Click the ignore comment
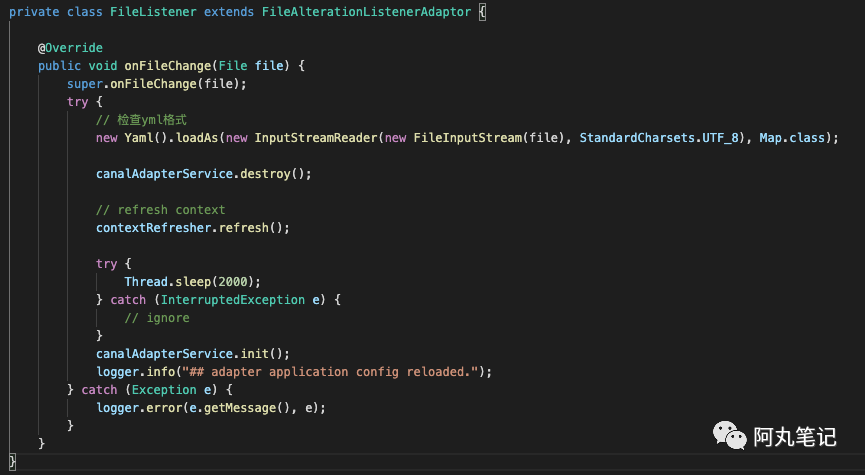The width and height of the screenshot is (865, 475). [x=157, y=318]
